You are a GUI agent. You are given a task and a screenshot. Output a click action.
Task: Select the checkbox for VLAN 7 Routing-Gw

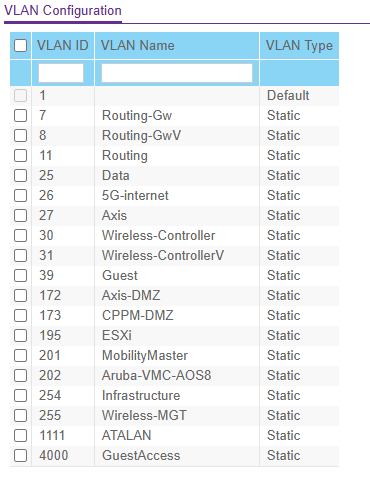click(20, 116)
